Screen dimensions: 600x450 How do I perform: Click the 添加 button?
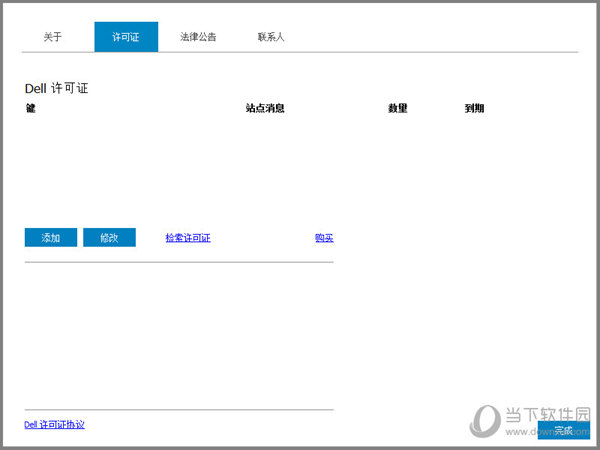(51, 238)
